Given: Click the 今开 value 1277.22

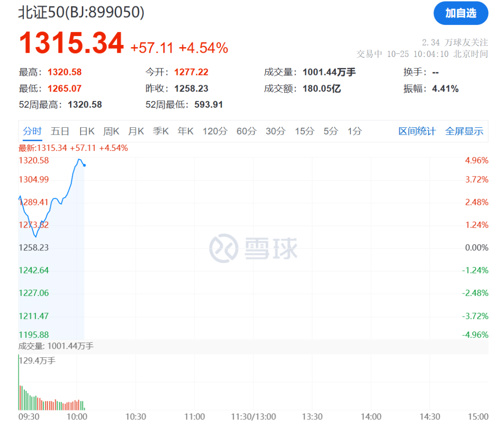Looking at the screenshot, I should (191, 72).
